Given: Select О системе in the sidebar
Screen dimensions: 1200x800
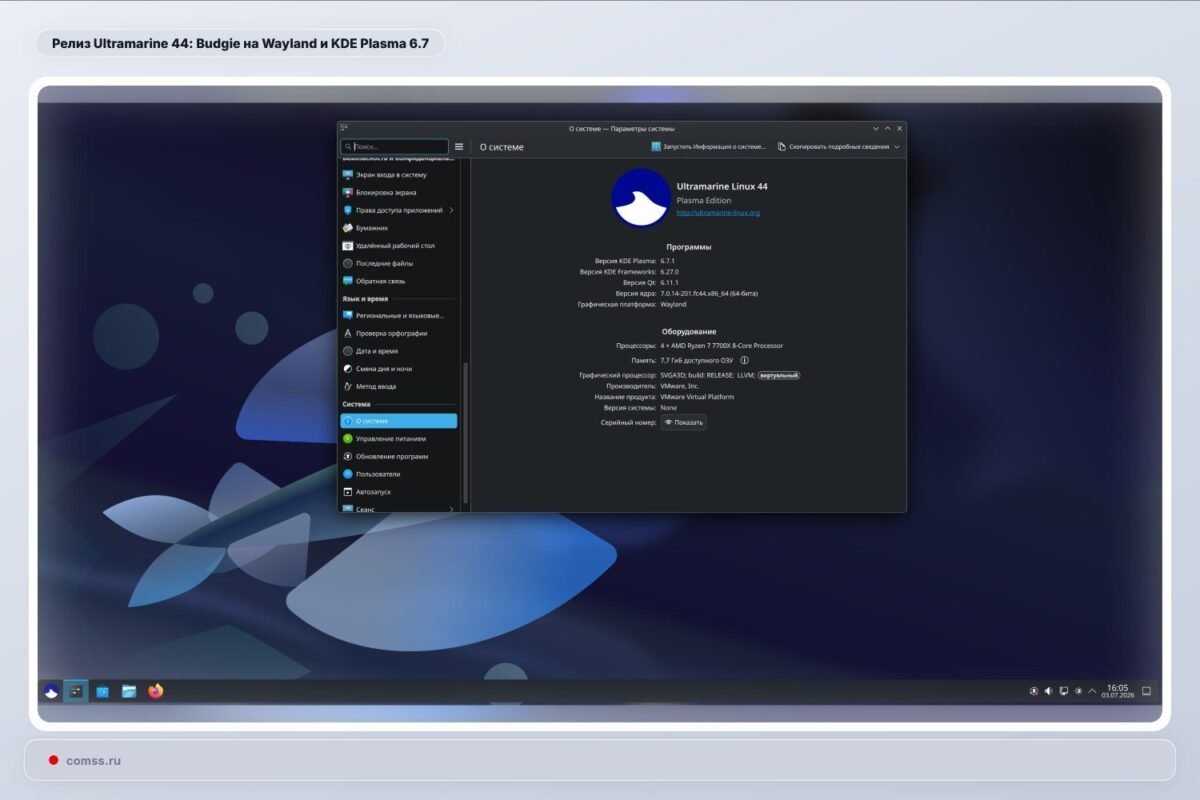Looking at the screenshot, I should [x=399, y=421].
